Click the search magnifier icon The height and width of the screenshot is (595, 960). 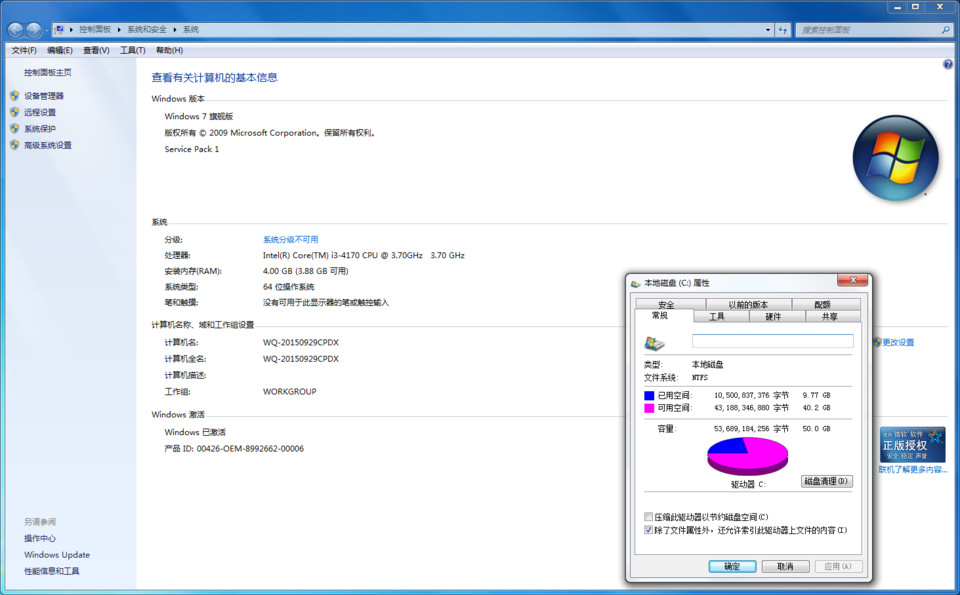[945, 29]
